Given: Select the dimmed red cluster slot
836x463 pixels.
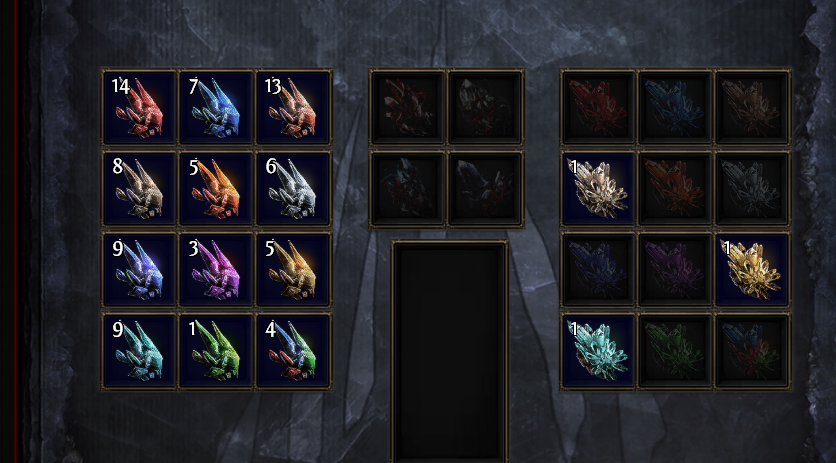Looking at the screenshot, I should click(x=598, y=107).
